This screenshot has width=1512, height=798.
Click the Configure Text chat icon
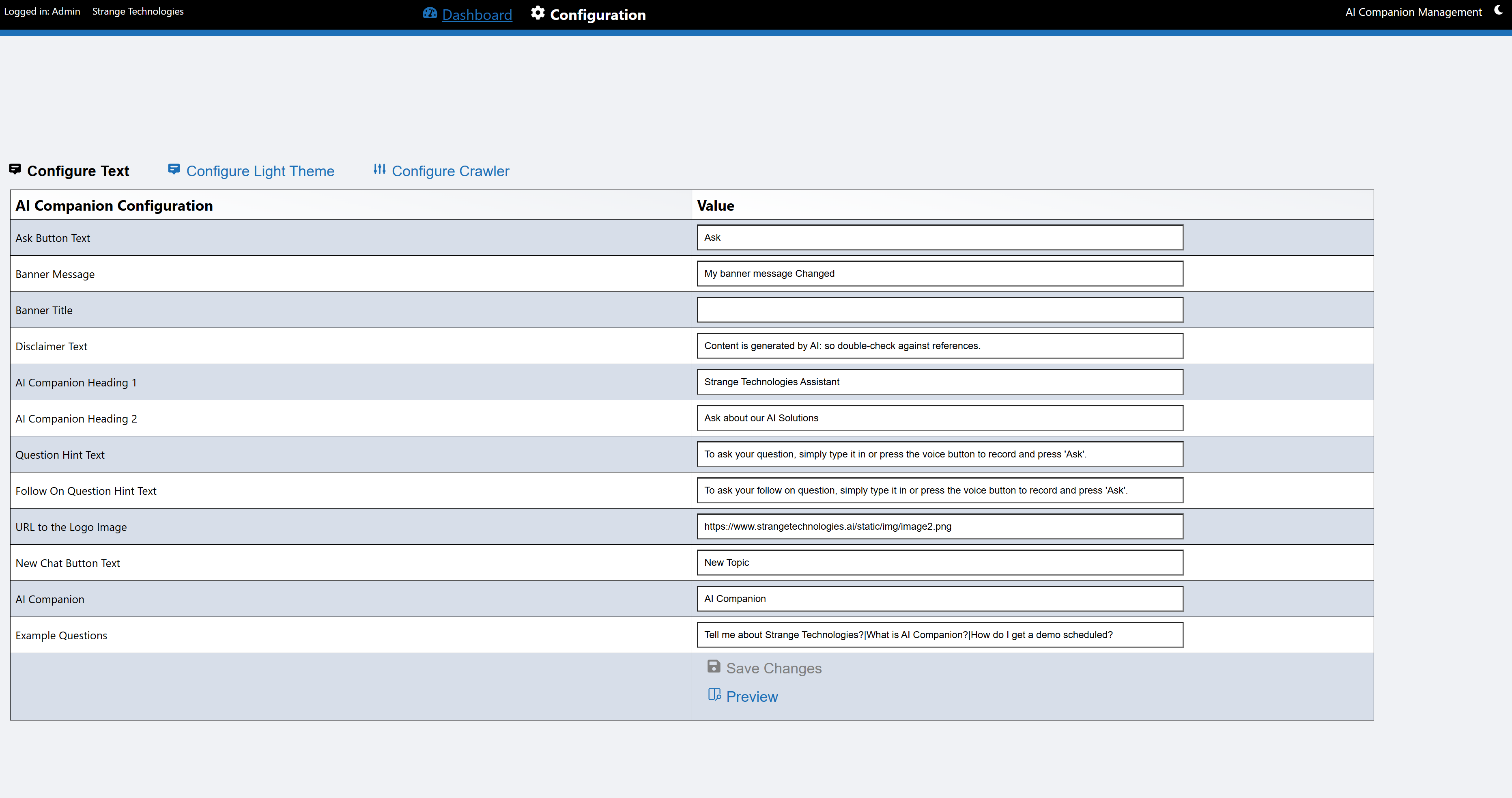pos(15,170)
